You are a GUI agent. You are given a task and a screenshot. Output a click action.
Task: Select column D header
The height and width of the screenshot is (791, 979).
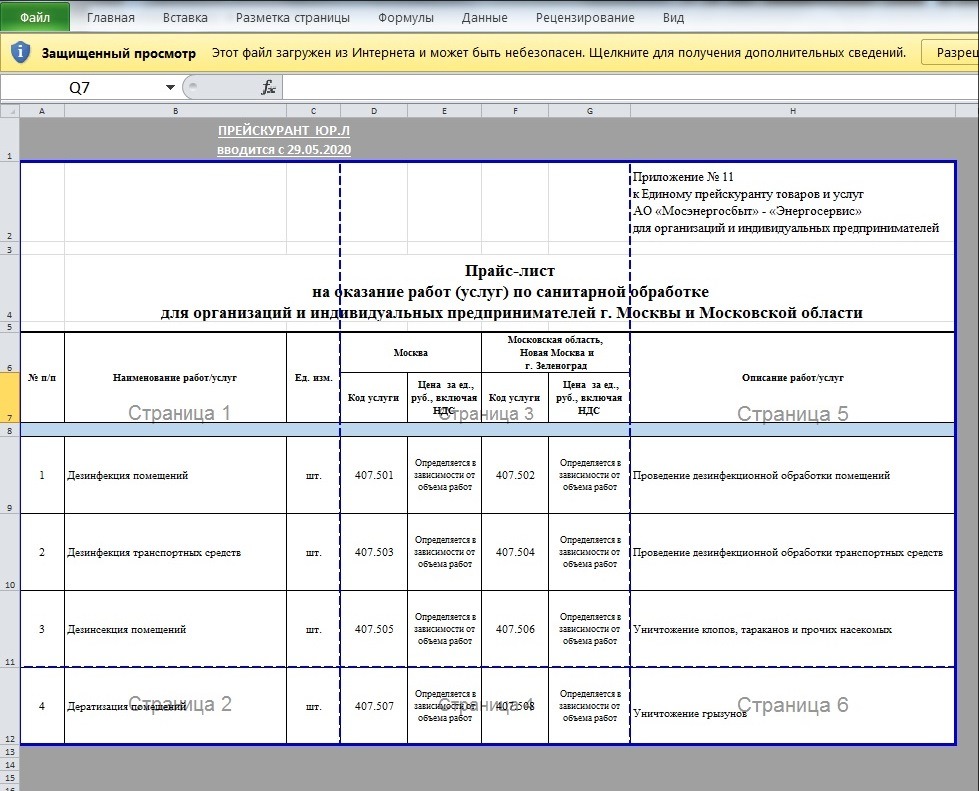pyautogui.click(x=374, y=111)
